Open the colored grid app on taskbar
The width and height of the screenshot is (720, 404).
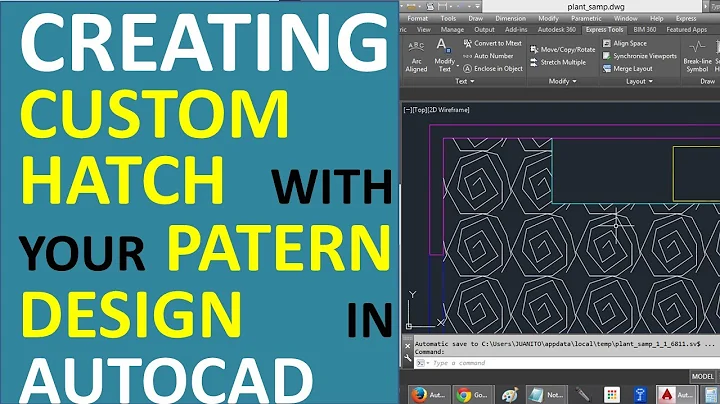611,395
